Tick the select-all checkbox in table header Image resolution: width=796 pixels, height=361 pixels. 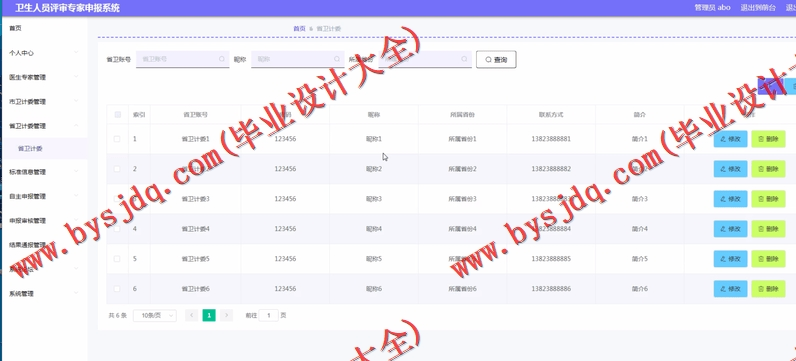[117, 115]
